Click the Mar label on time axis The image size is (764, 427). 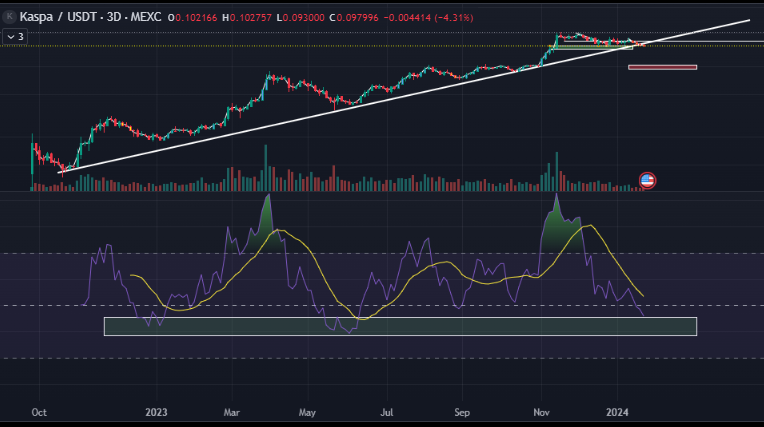(x=231, y=412)
